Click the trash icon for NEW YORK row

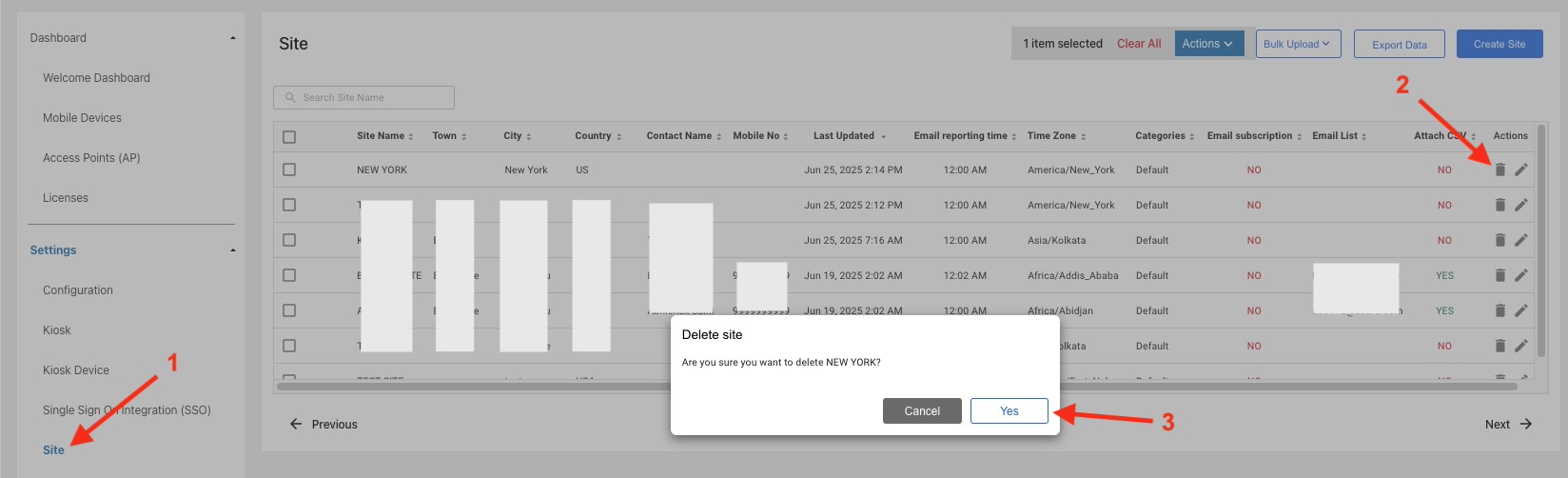1499,169
